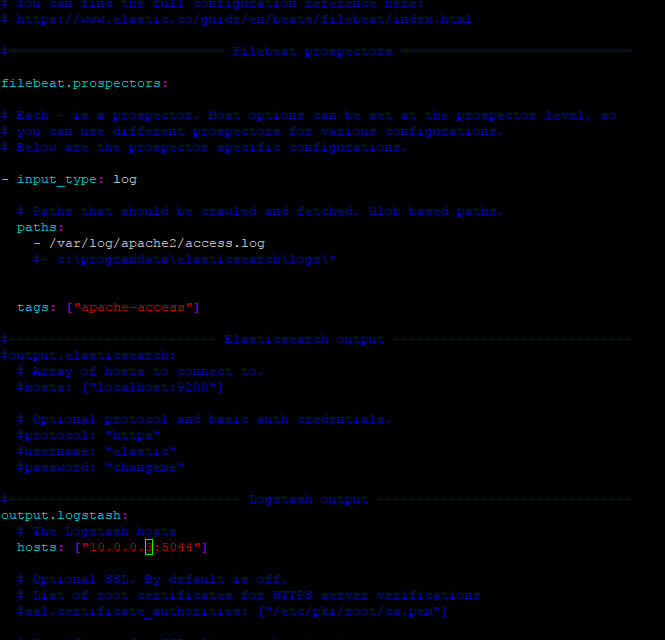Viewport: 665px width, 640px height.
Task: Click '# you can use different prospectors' comment line
Action: pyautogui.click(x=252, y=131)
